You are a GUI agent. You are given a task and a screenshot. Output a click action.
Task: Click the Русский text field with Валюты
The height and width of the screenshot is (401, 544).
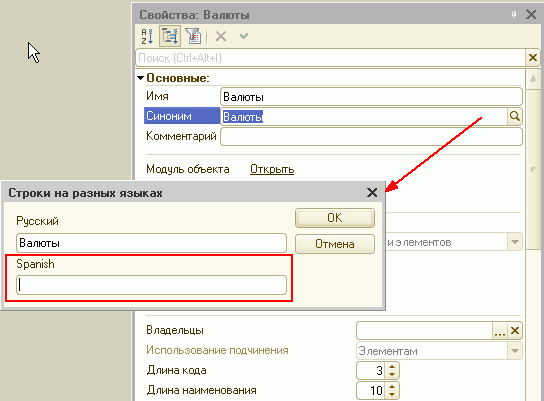(x=151, y=243)
